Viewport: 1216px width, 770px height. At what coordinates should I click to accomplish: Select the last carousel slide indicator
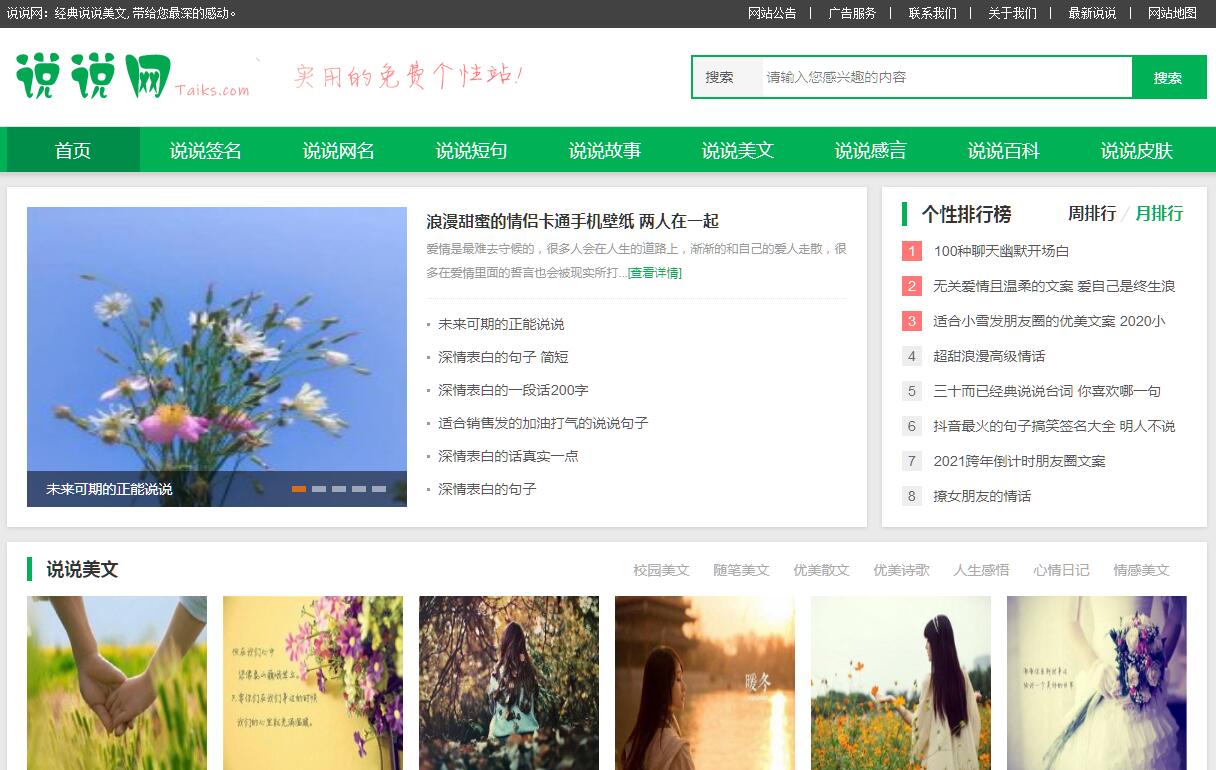[x=379, y=489]
